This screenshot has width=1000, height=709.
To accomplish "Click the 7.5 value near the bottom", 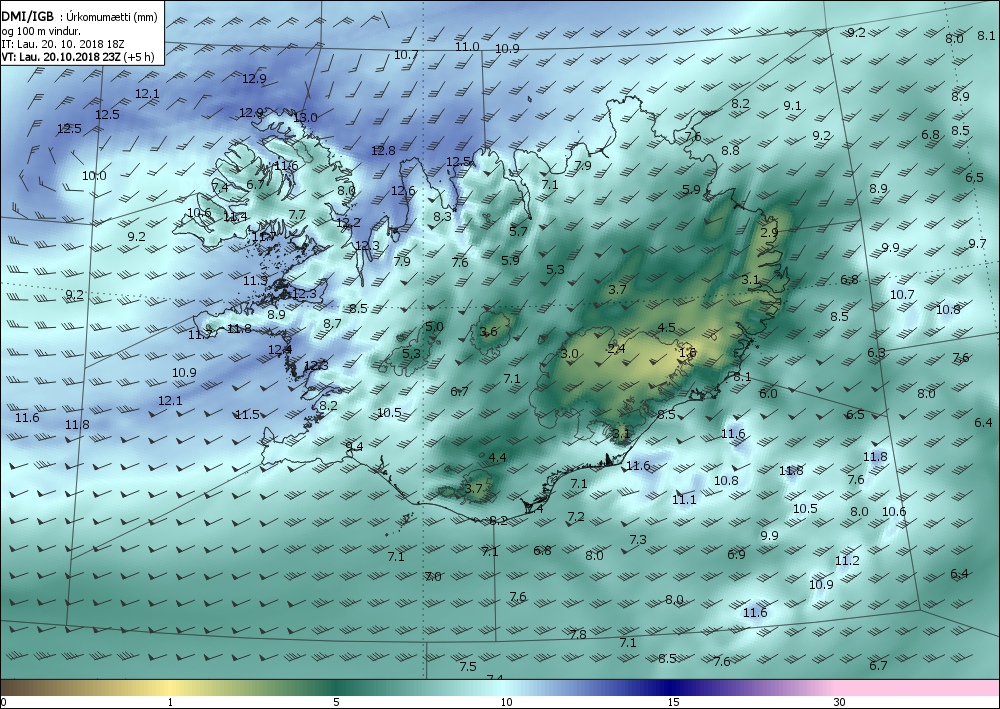I will point(468,666).
